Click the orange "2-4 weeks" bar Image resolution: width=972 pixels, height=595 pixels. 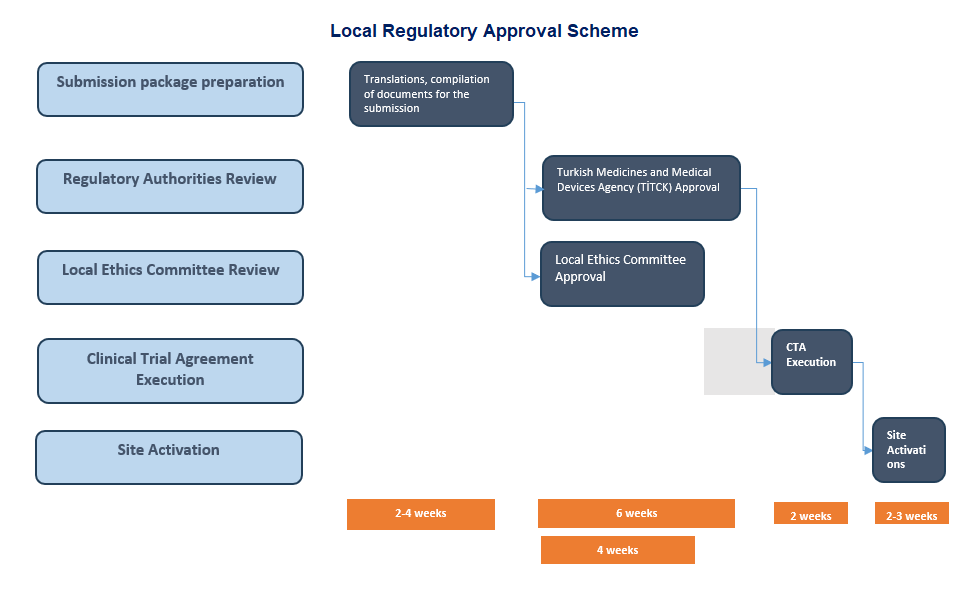[421, 514]
